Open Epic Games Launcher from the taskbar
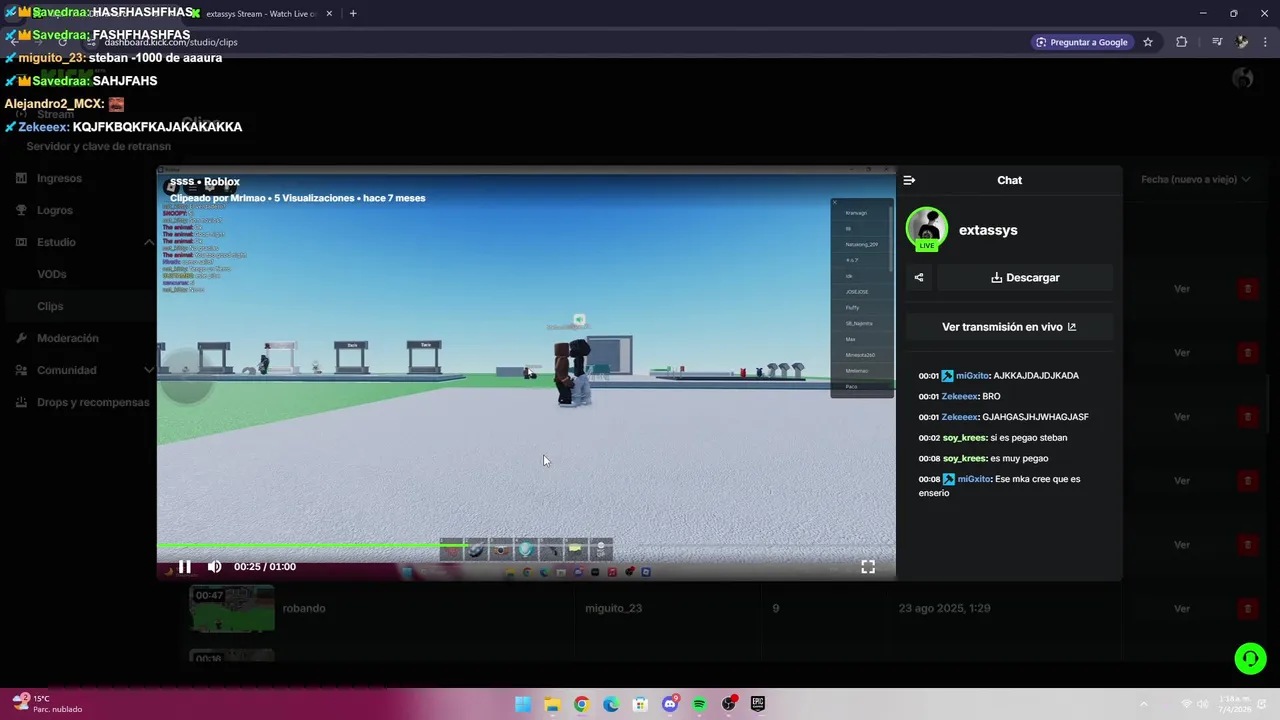Screen dimensions: 1280x720 [x=758, y=704]
